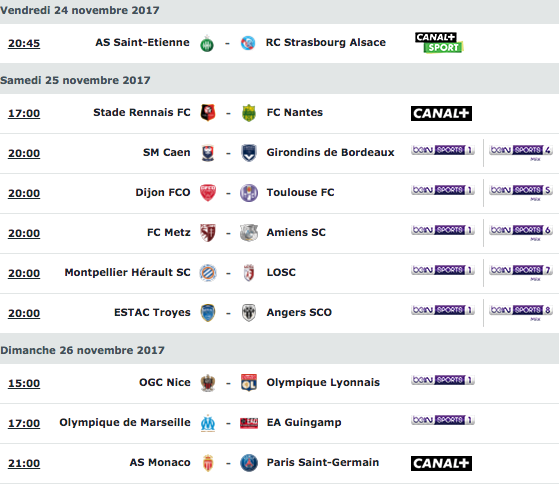
Task: Click the AS Saint-Etienne club crest
Action: tap(207, 43)
